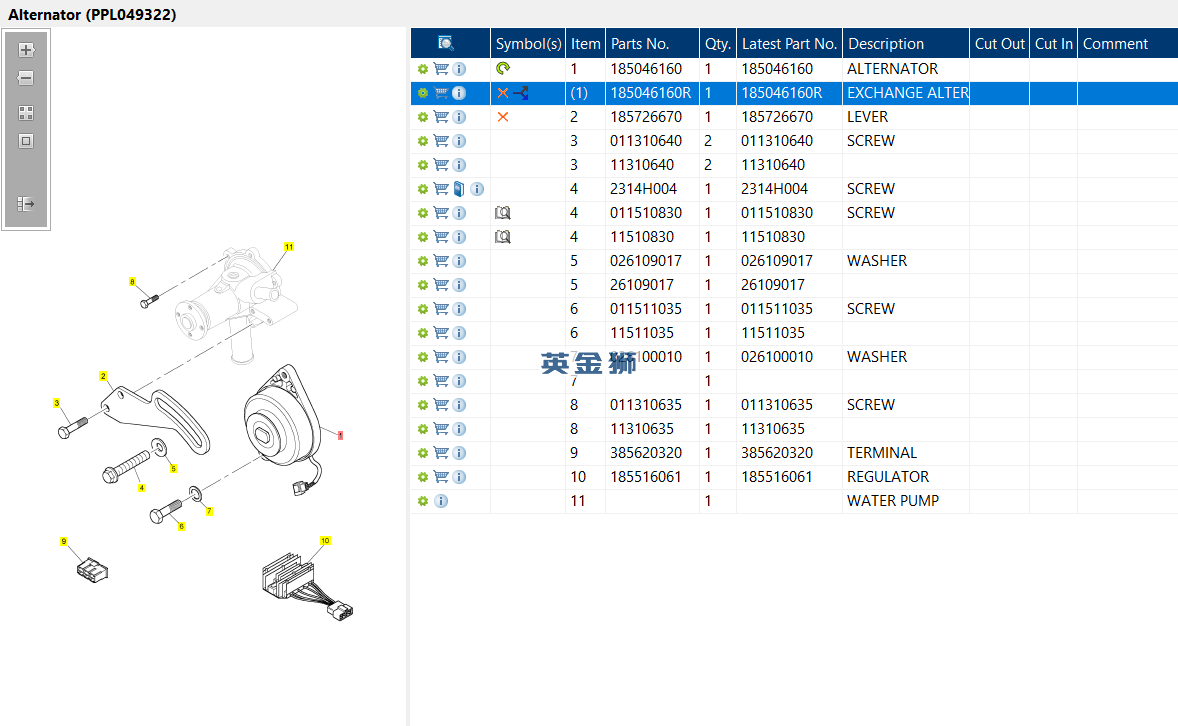Click cart icon for LEVER 185726670
Screen dimensions: 1178x726
(x=441, y=116)
